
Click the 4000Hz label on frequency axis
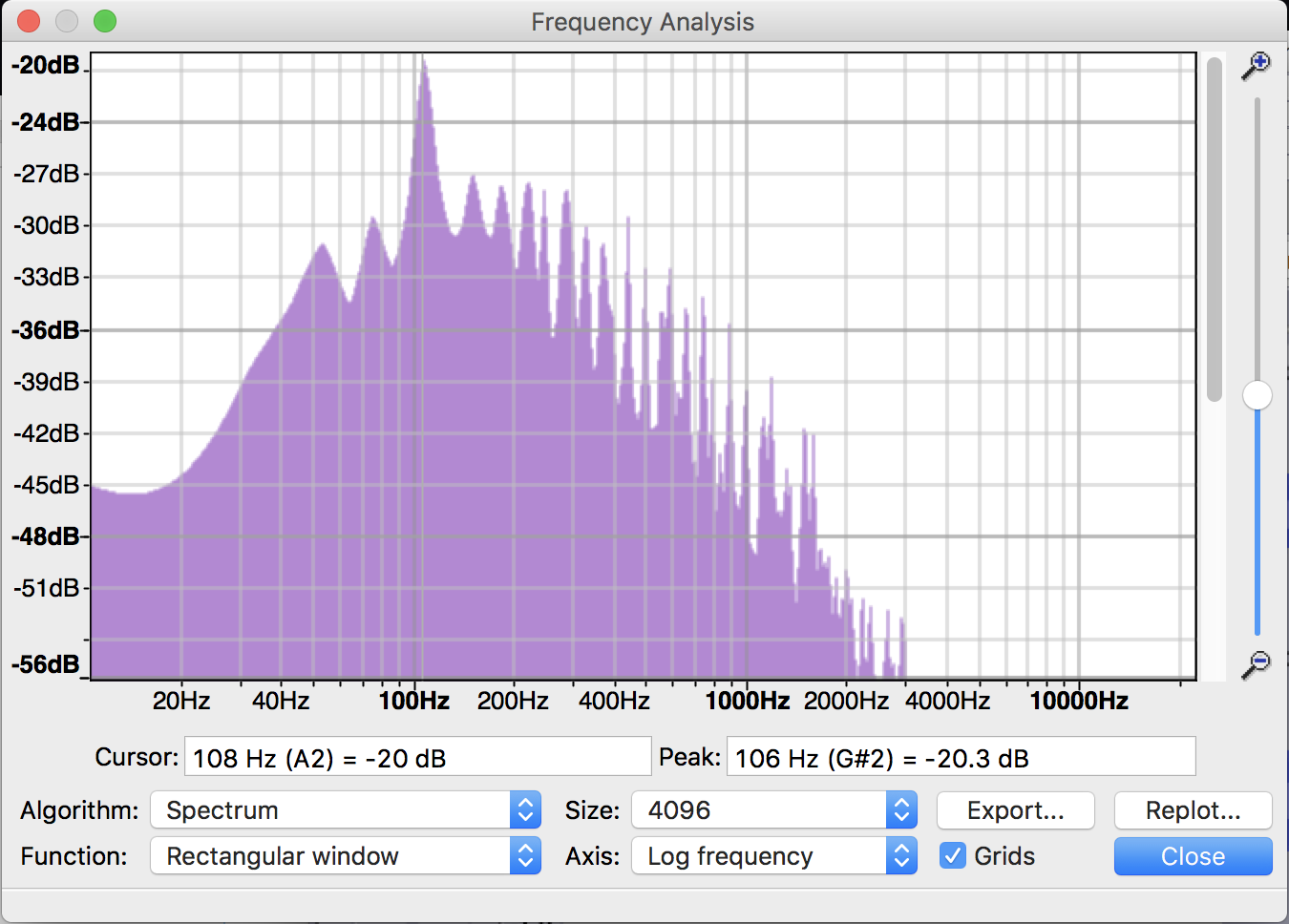(x=948, y=701)
